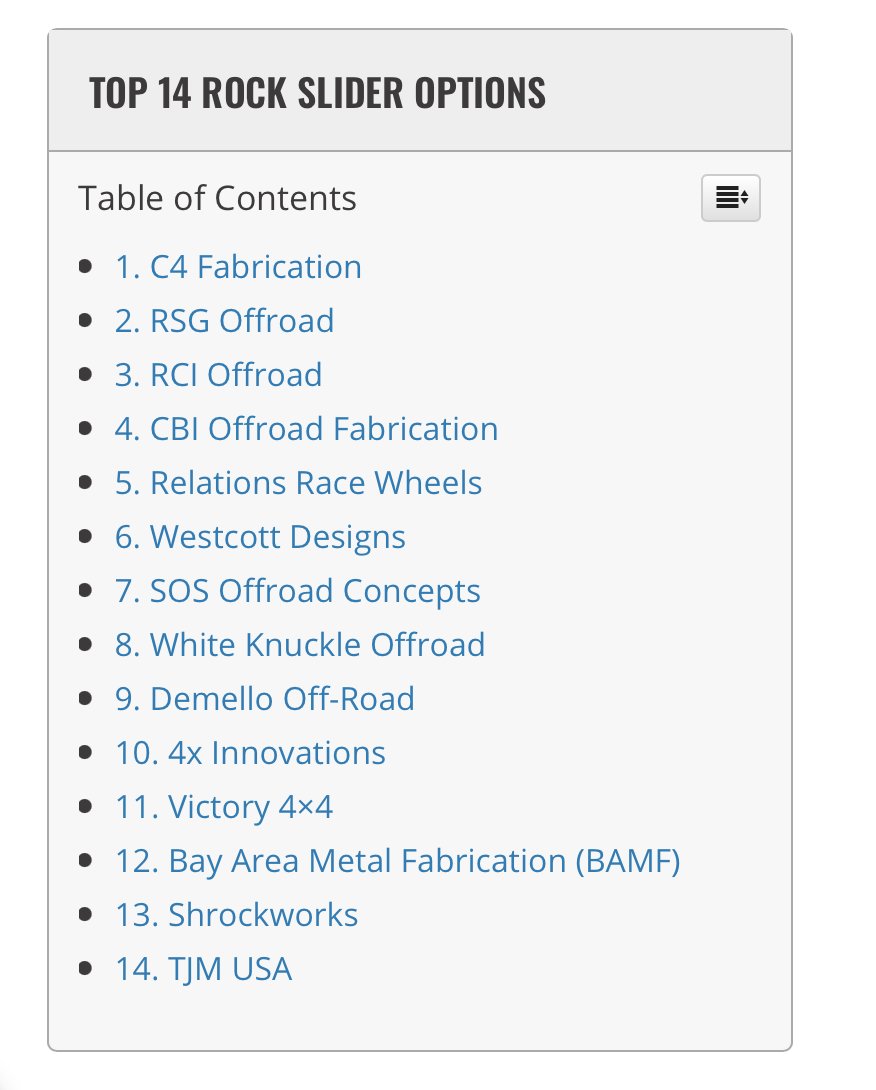The height and width of the screenshot is (1090, 876).
Task: Open Bay Area Metal Fabrication (BAMF) link
Action: click(x=398, y=861)
